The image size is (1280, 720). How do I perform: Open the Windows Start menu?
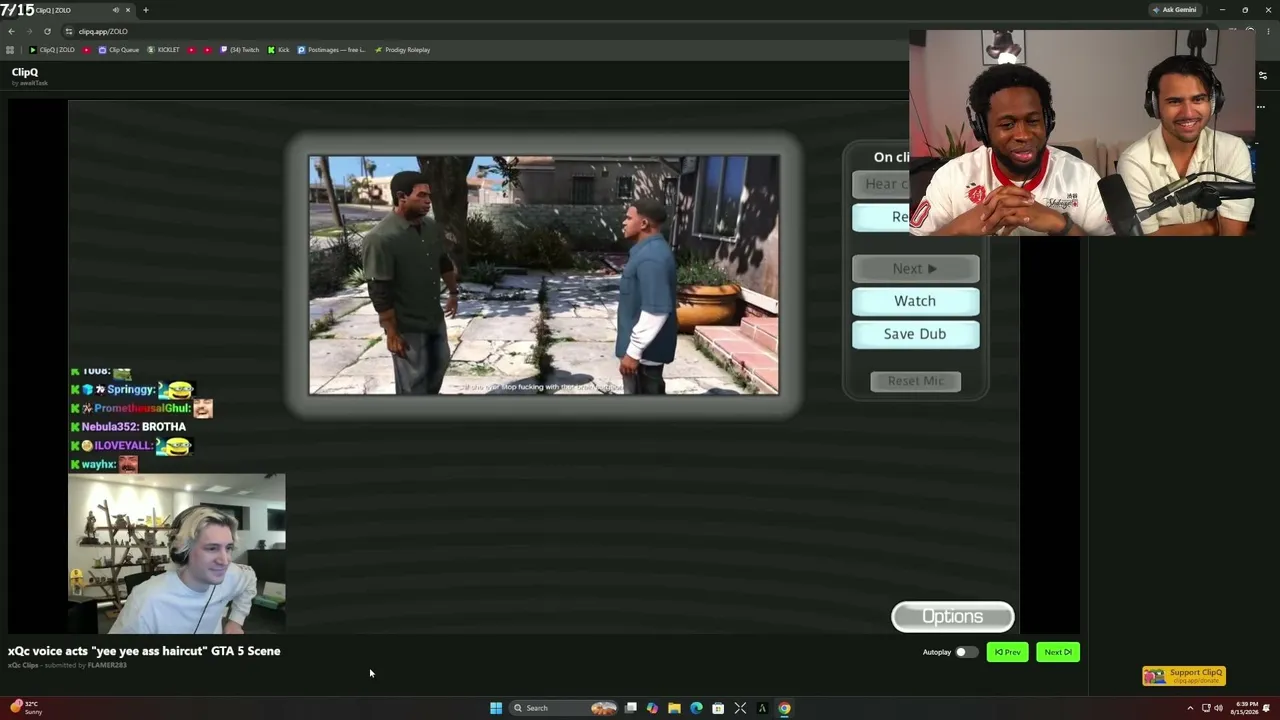(x=496, y=708)
